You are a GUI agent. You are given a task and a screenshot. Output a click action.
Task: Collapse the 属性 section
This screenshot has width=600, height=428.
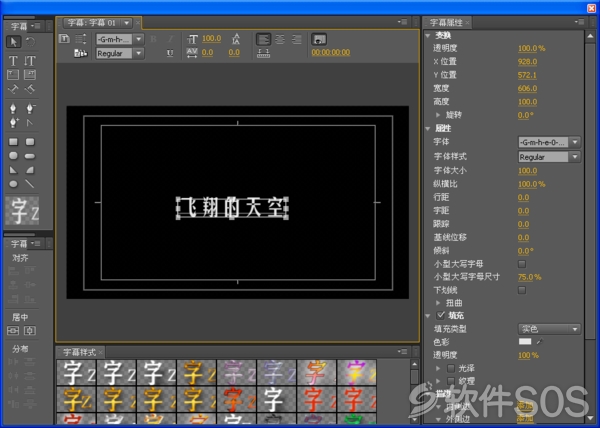428,129
